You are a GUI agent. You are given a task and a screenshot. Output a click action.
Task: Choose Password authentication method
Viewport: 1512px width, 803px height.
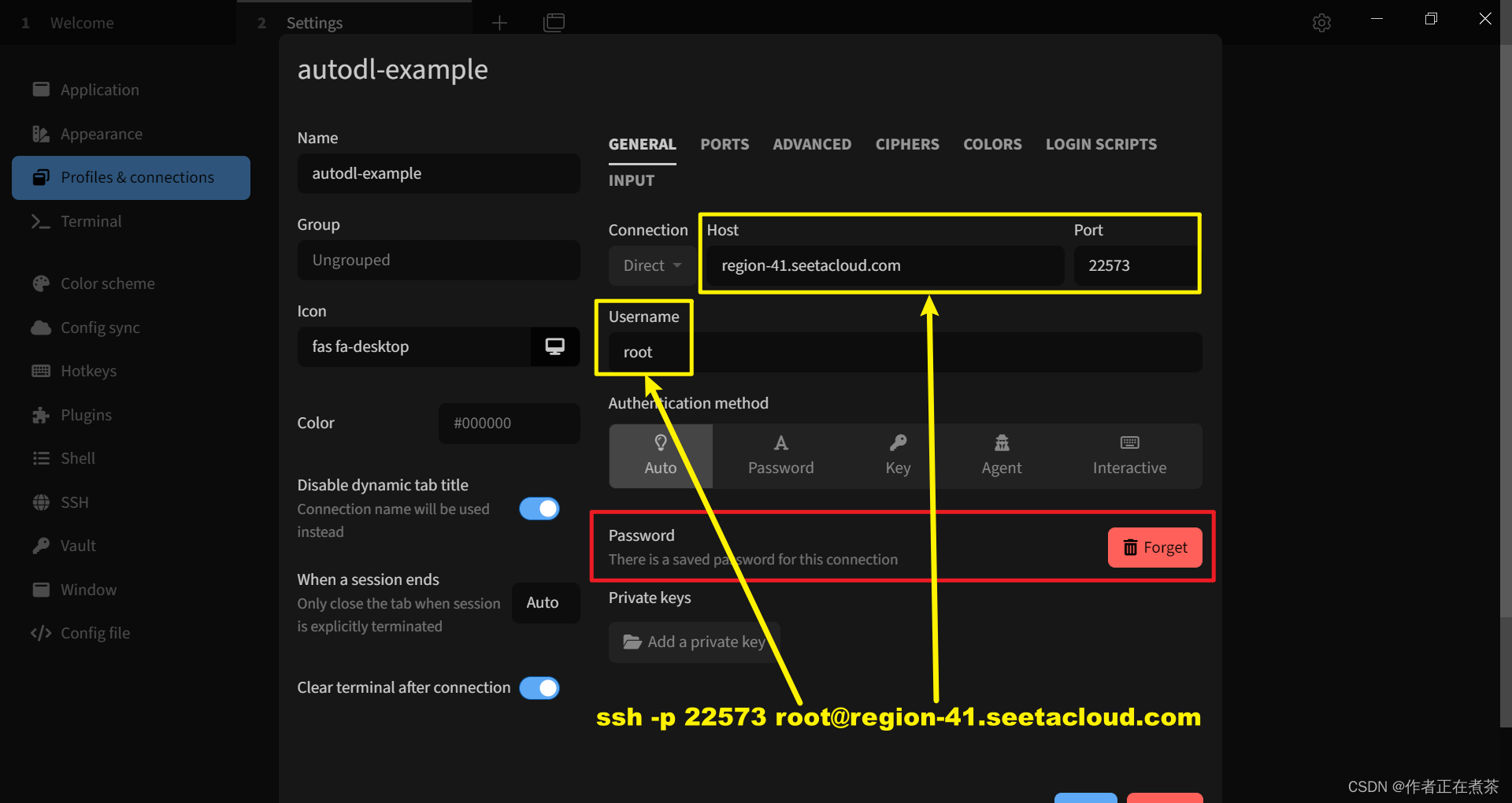(x=780, y=456)
